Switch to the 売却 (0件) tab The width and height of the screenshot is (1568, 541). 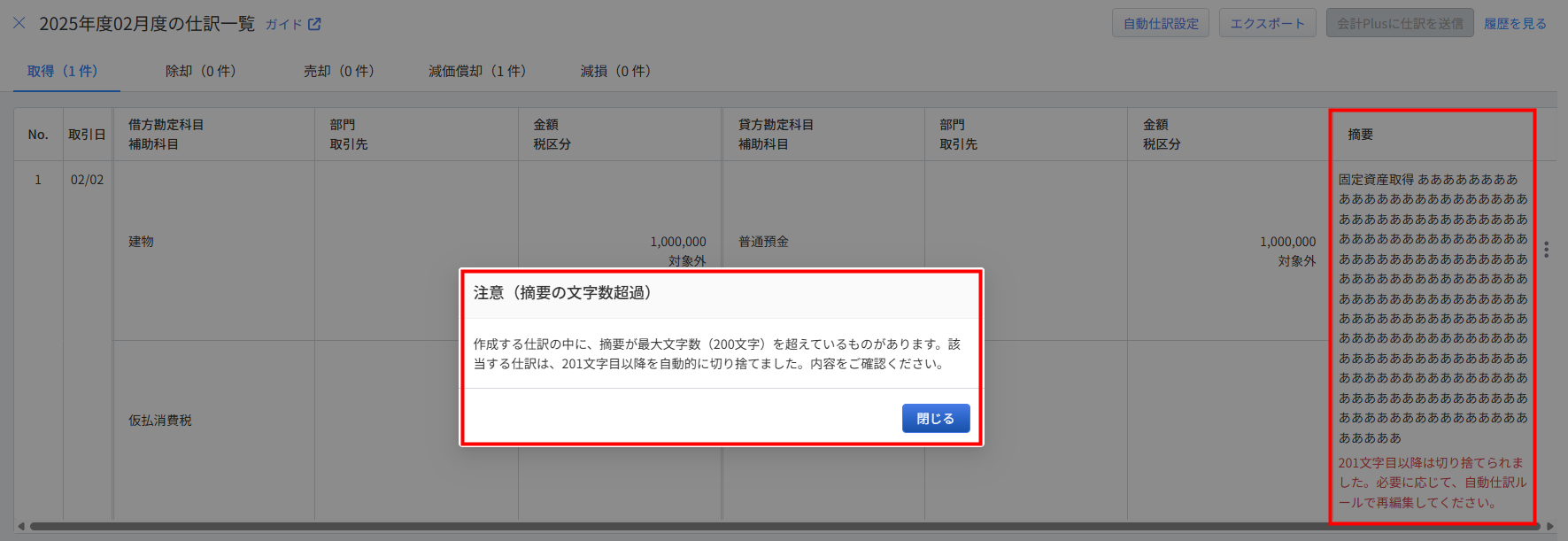coord(338,71)
